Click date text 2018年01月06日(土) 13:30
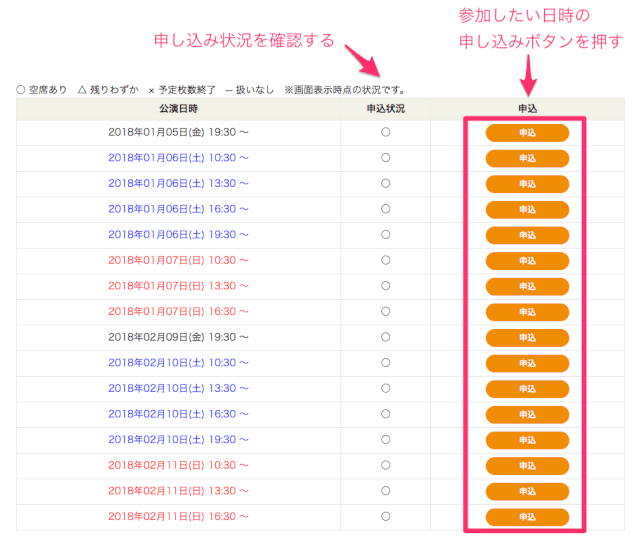Image resolution: width=640 pixels, height=536 pixels. 178,183
